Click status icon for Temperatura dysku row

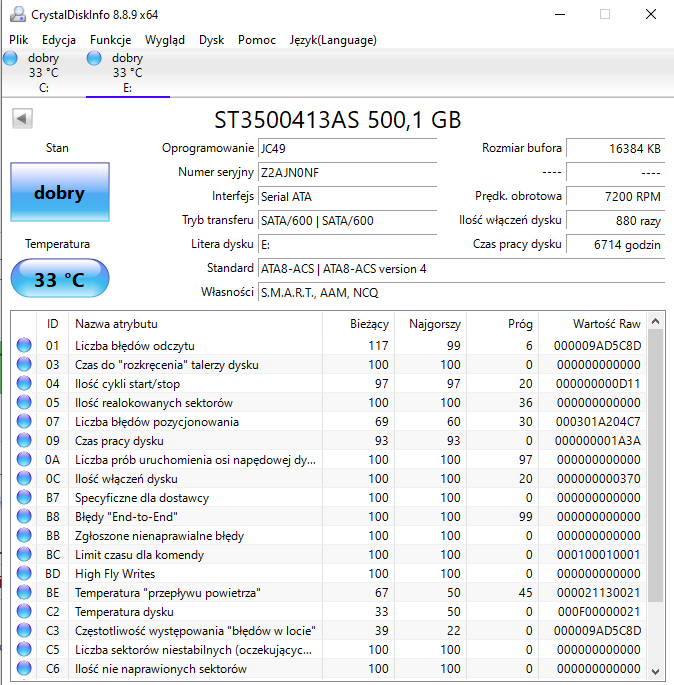pos(24,611)
